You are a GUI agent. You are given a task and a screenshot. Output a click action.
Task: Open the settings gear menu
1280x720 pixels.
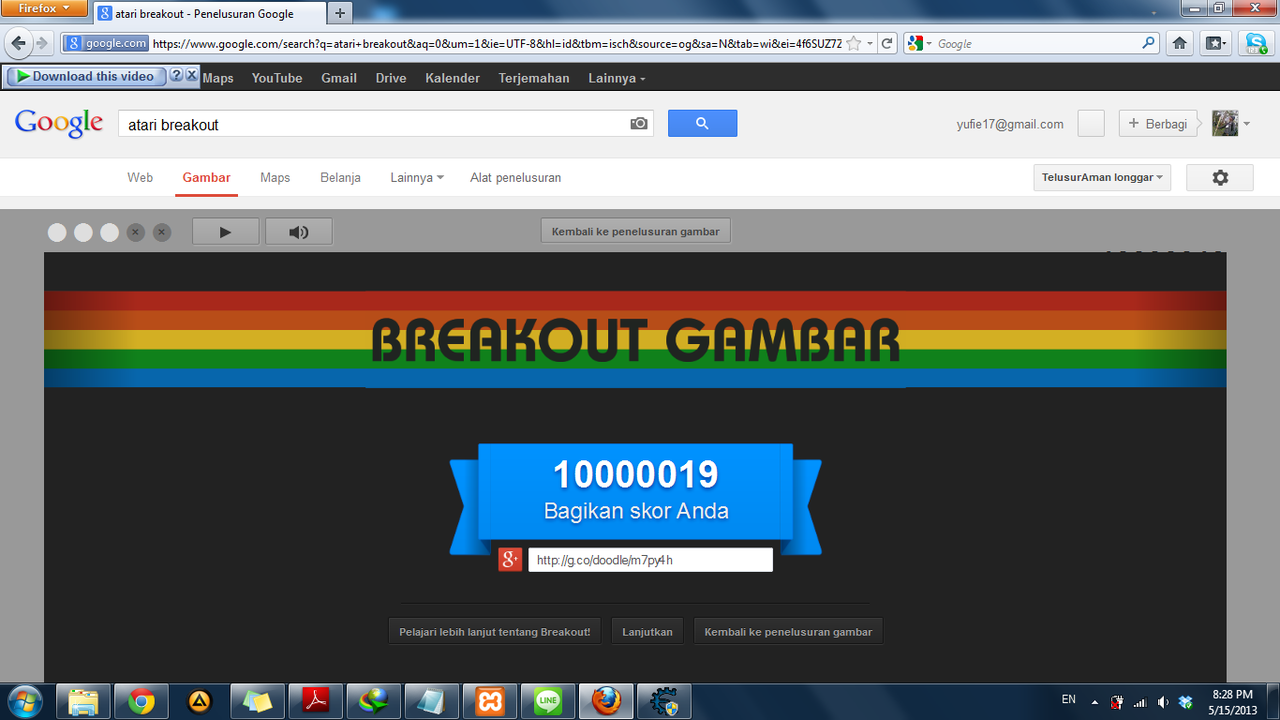click(1220, 177)
